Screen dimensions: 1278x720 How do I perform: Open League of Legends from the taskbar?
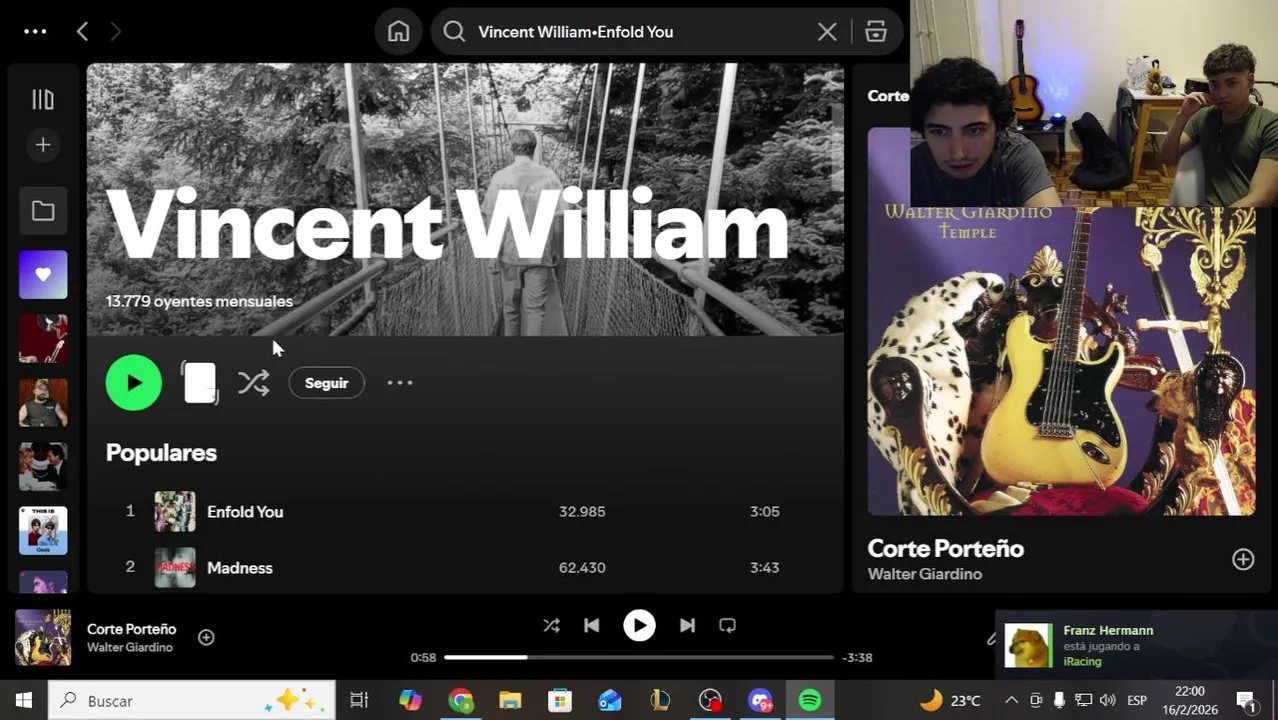660,701
